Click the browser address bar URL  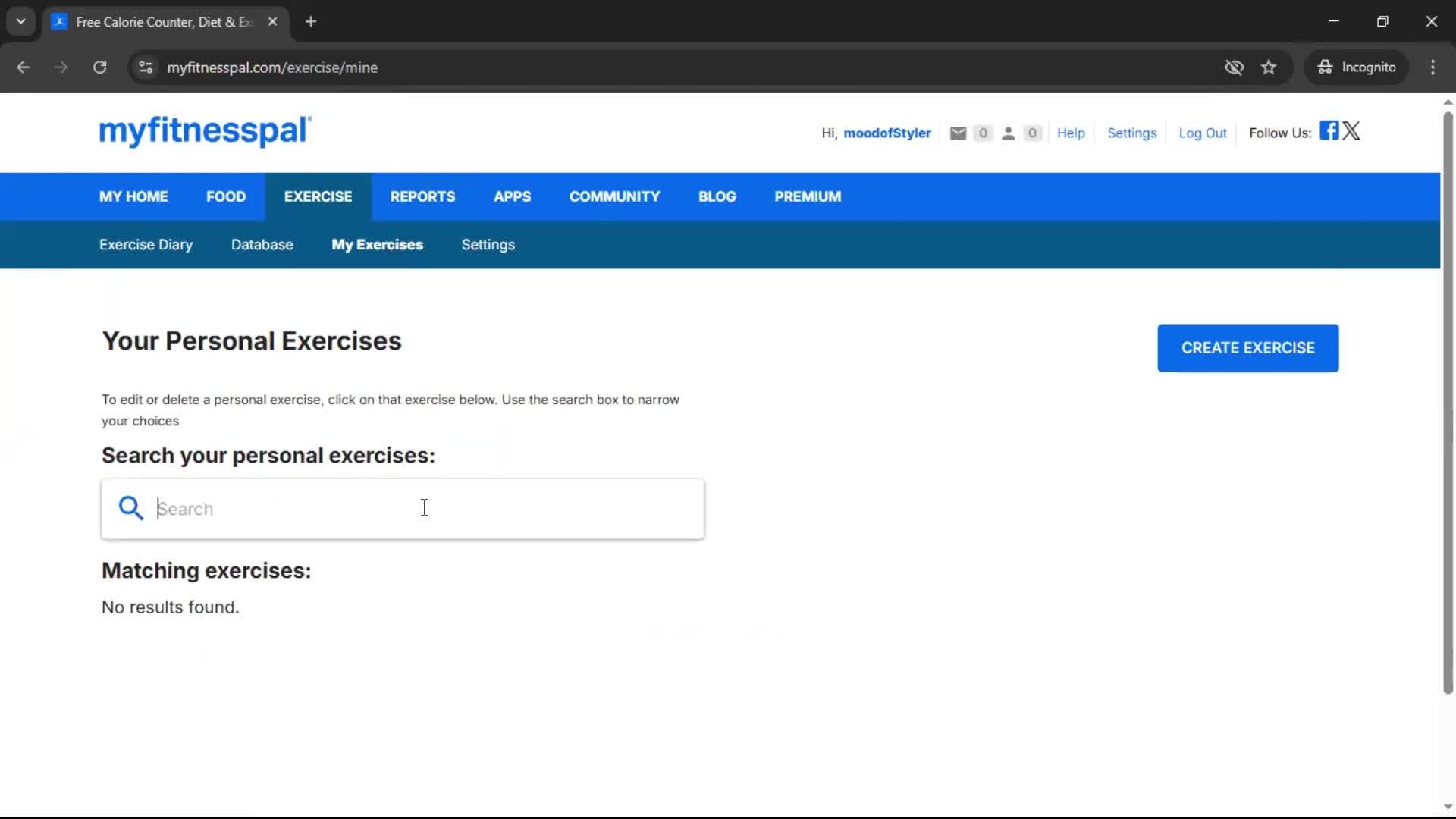click(x=272, y=67)
